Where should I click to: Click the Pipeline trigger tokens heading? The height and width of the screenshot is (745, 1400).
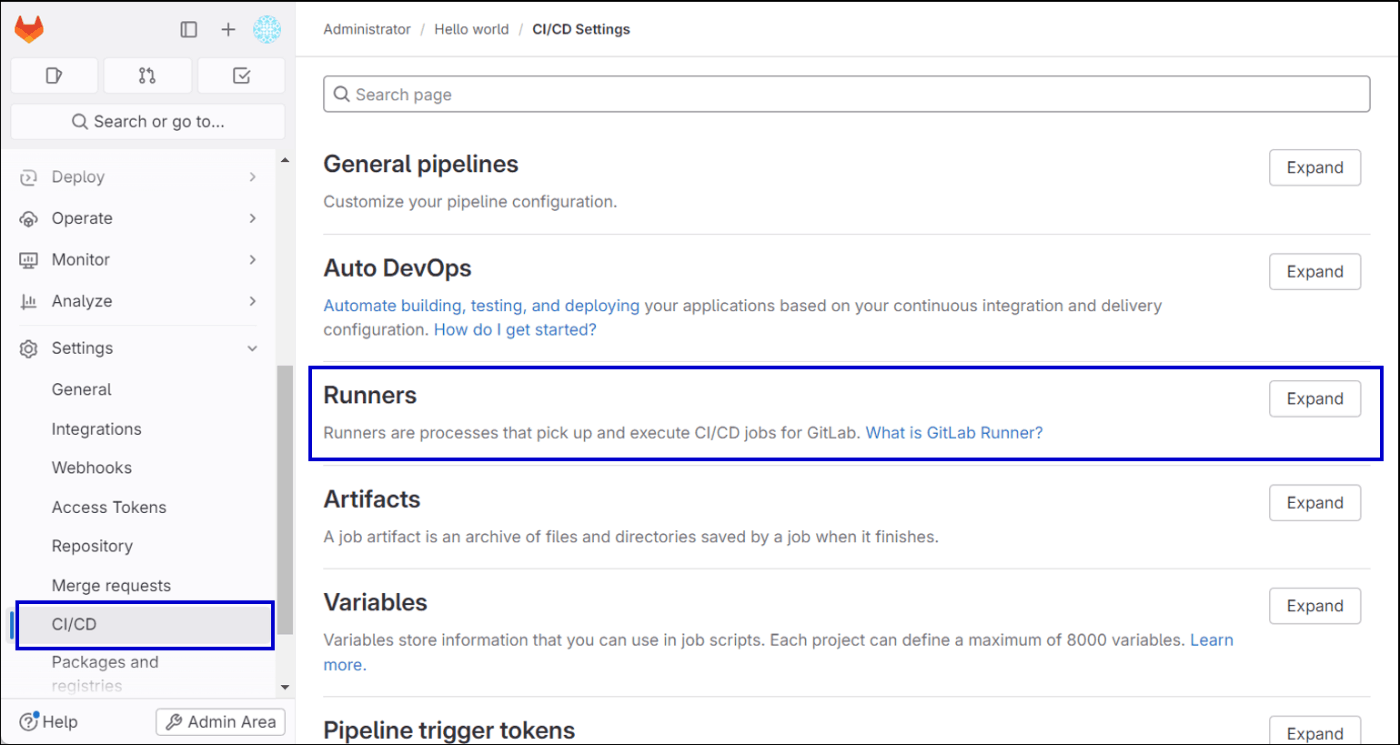click(x=449, y=731)
